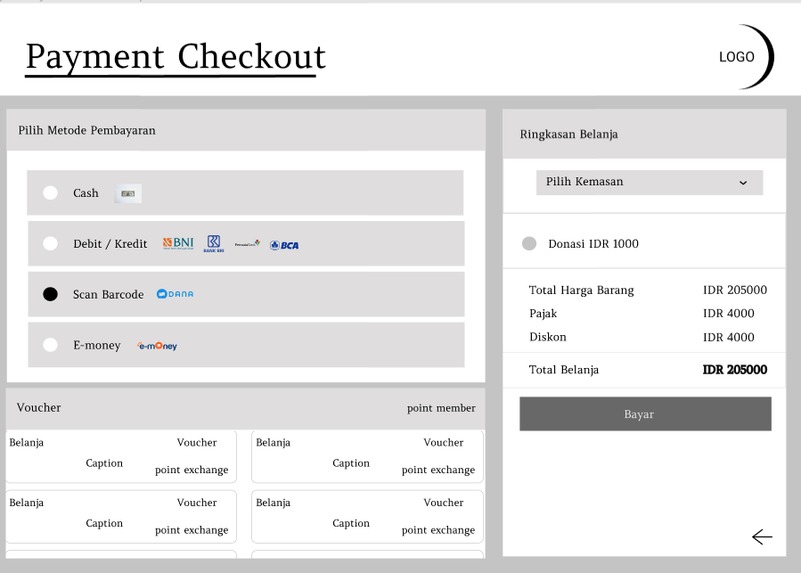Open the point member link

pos(441,408)
